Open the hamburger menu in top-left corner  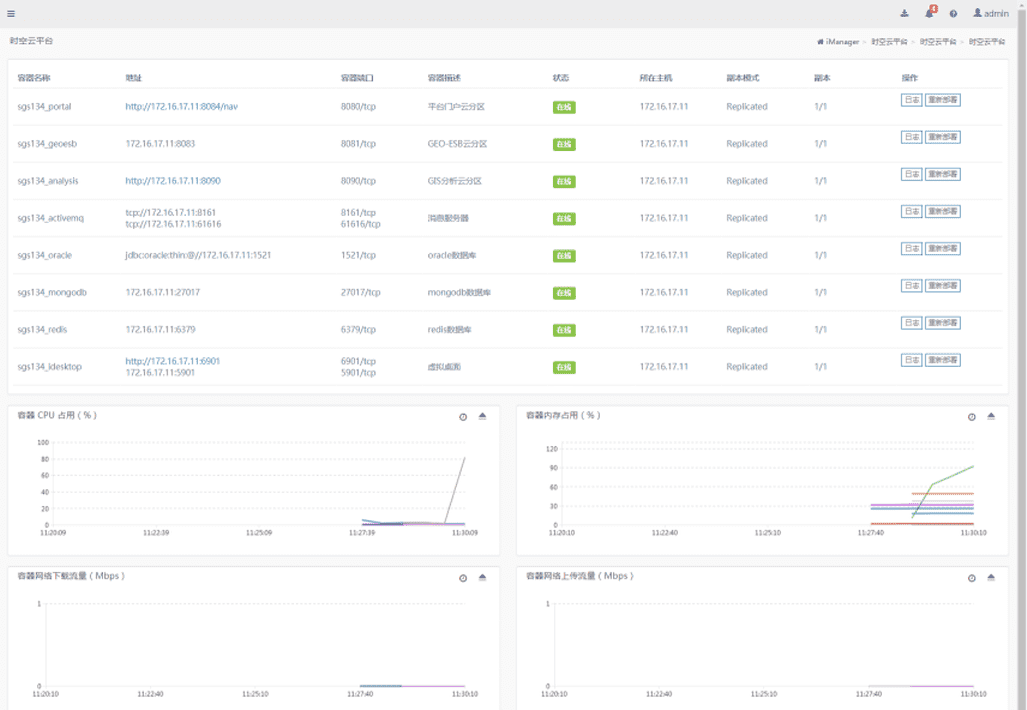click(x=11, y=13)
